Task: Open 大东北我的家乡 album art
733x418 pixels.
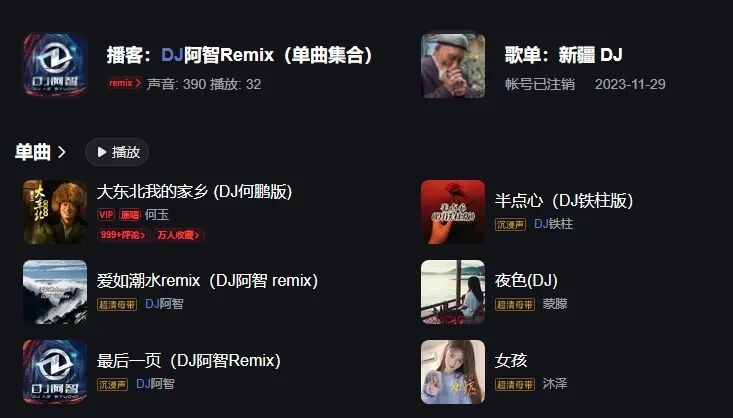Action: [x=55, y=212]
